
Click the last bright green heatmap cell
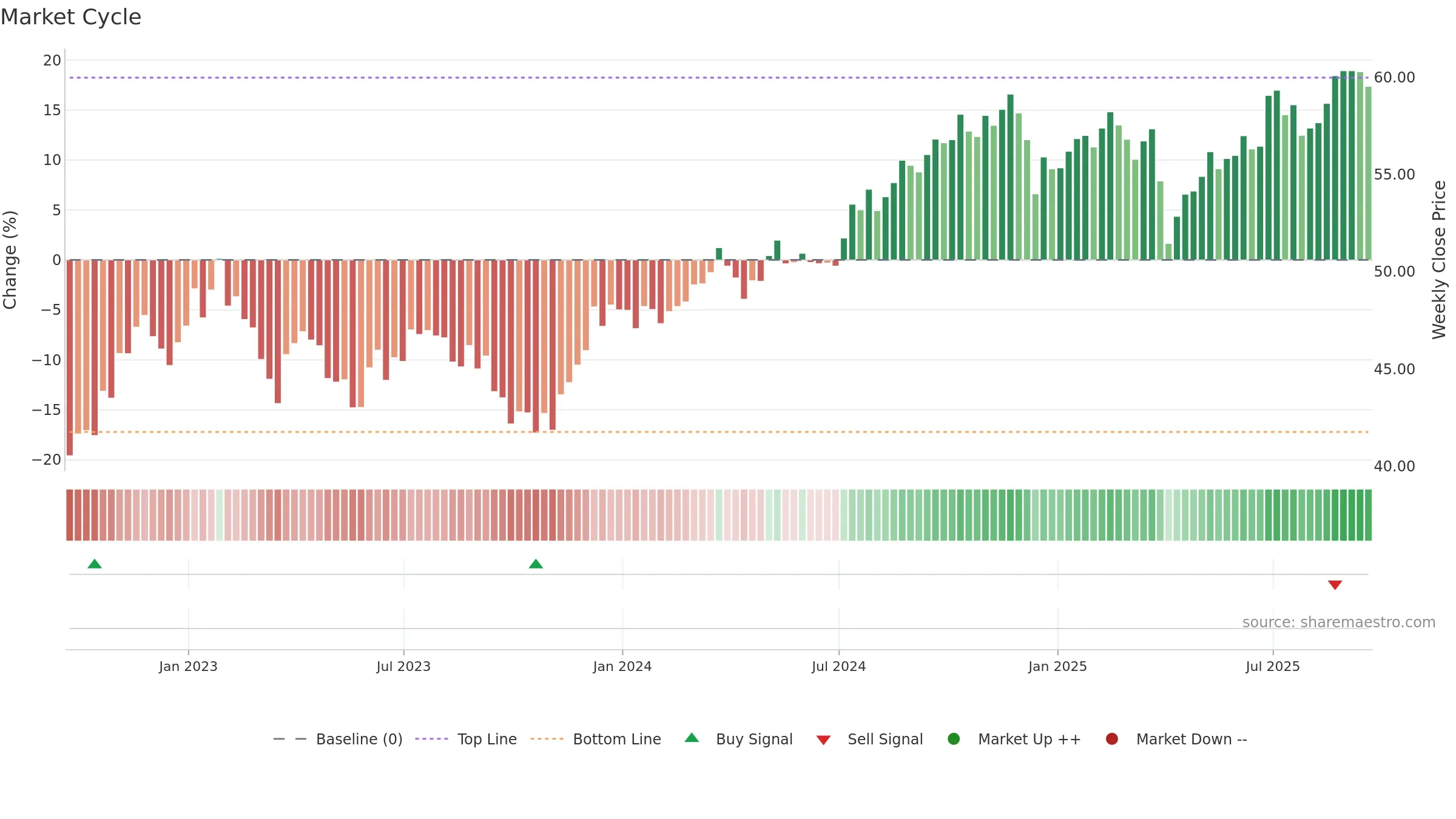tap(1368, 515)
